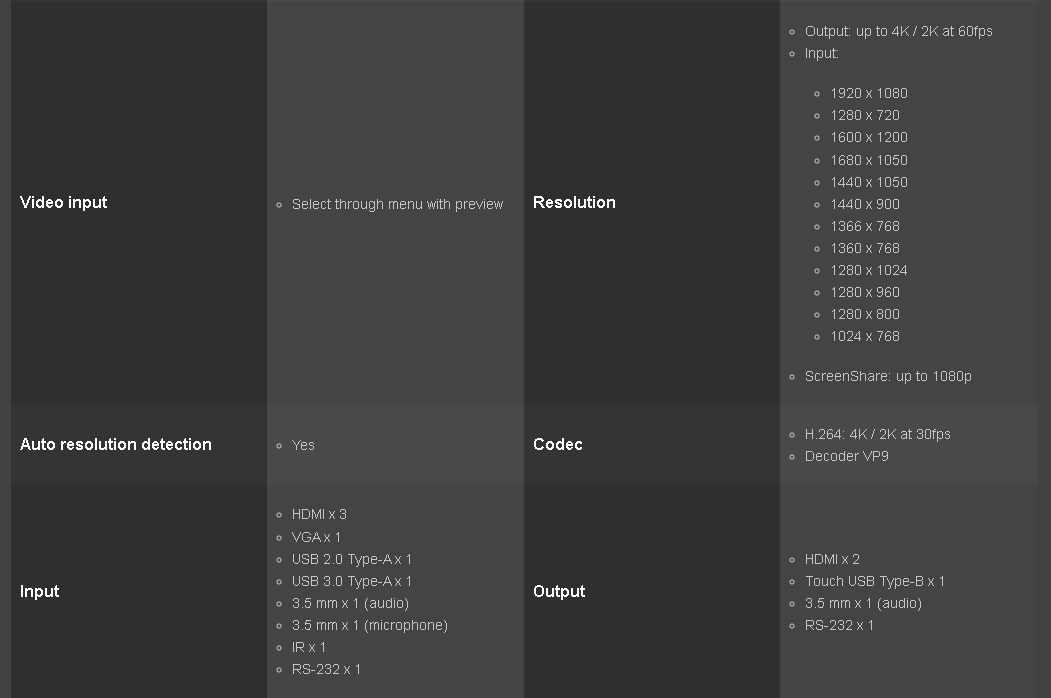This screenshot has width=1051, height=698.
Task: Click "ScreenShare: up to 1080p" item
Action: (x=888, y=376)
